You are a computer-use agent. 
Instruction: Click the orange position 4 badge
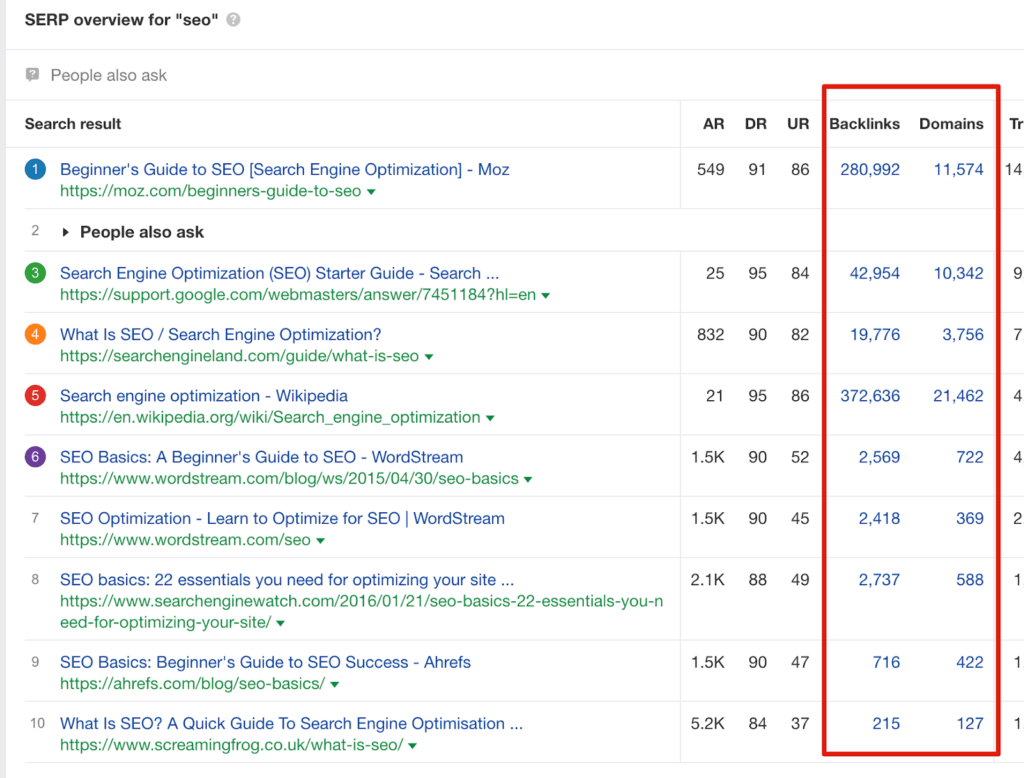click(x=35, y=335)
